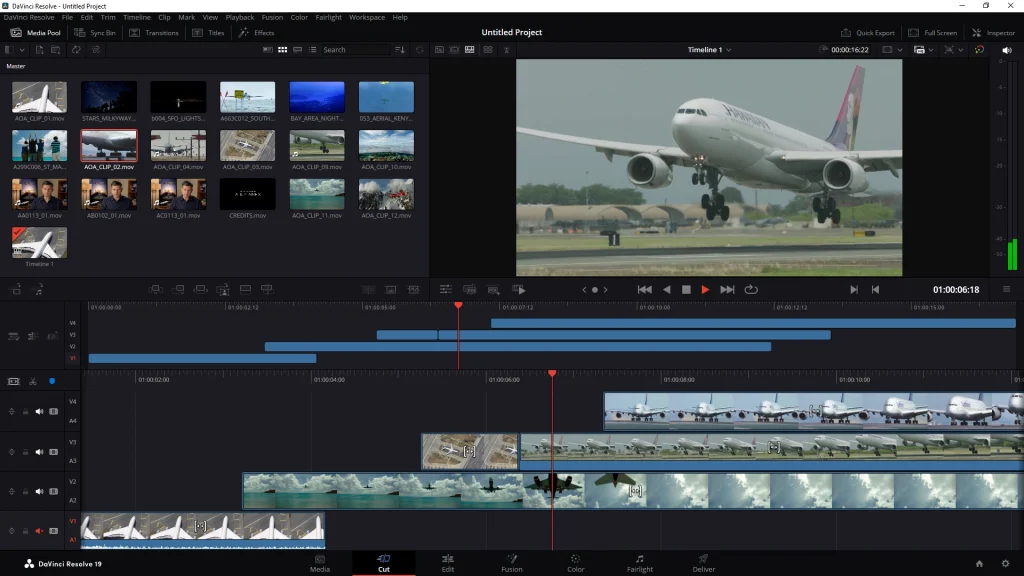
Task: Toggle loop playback
Action: [751, 289]
